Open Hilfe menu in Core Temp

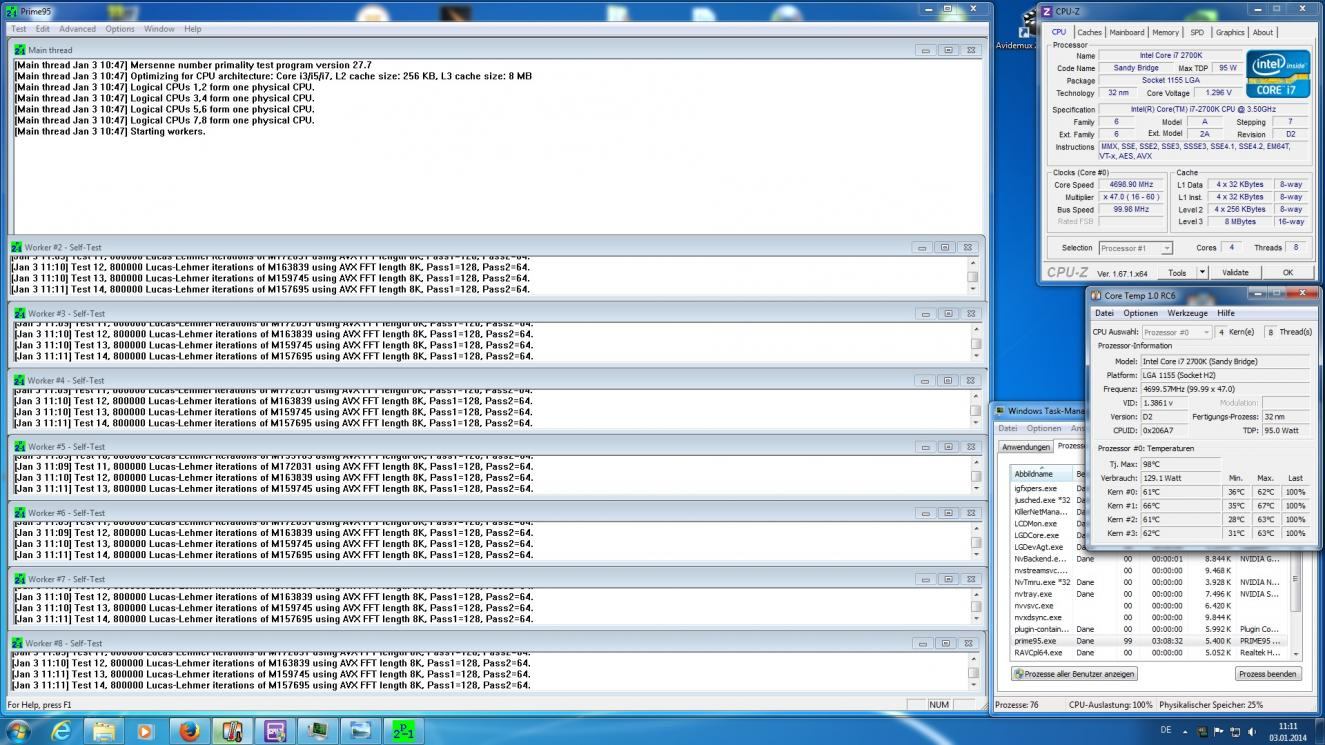point(1226,313)
